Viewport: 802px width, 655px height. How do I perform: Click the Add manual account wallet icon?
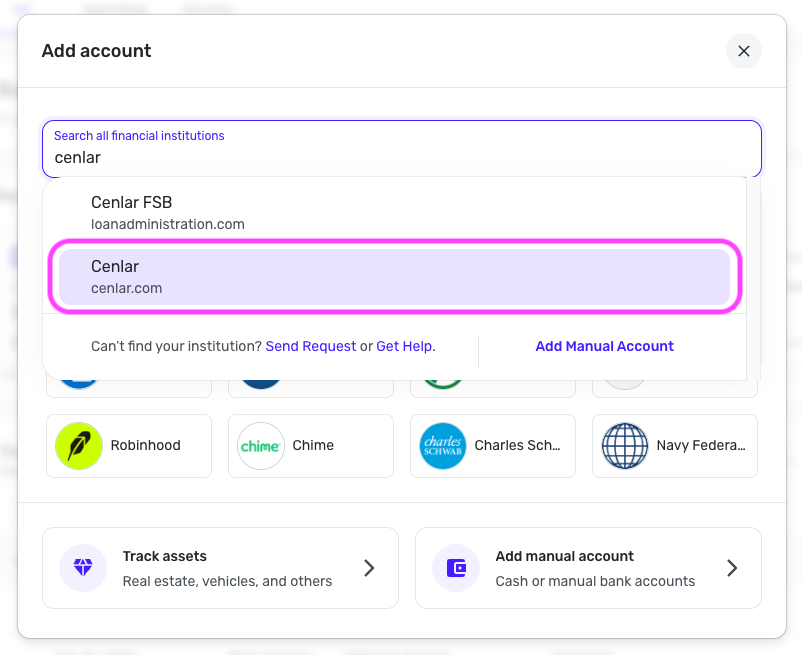pos(456,568)
